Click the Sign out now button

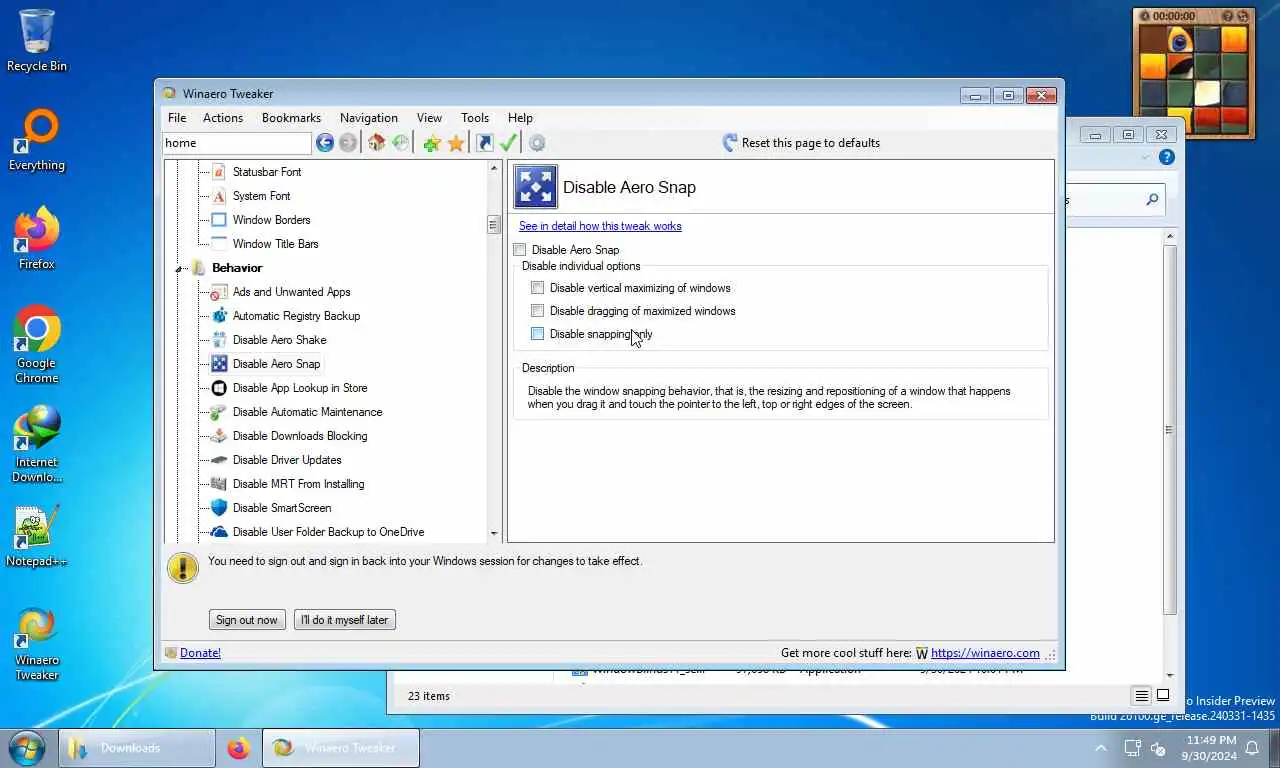pyautogui.click(x=247, y=620)
